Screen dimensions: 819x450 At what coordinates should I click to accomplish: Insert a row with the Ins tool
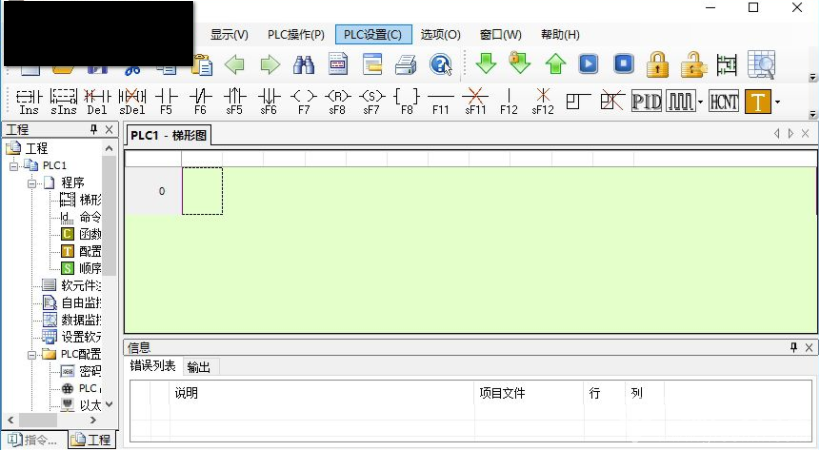(29, 101)
